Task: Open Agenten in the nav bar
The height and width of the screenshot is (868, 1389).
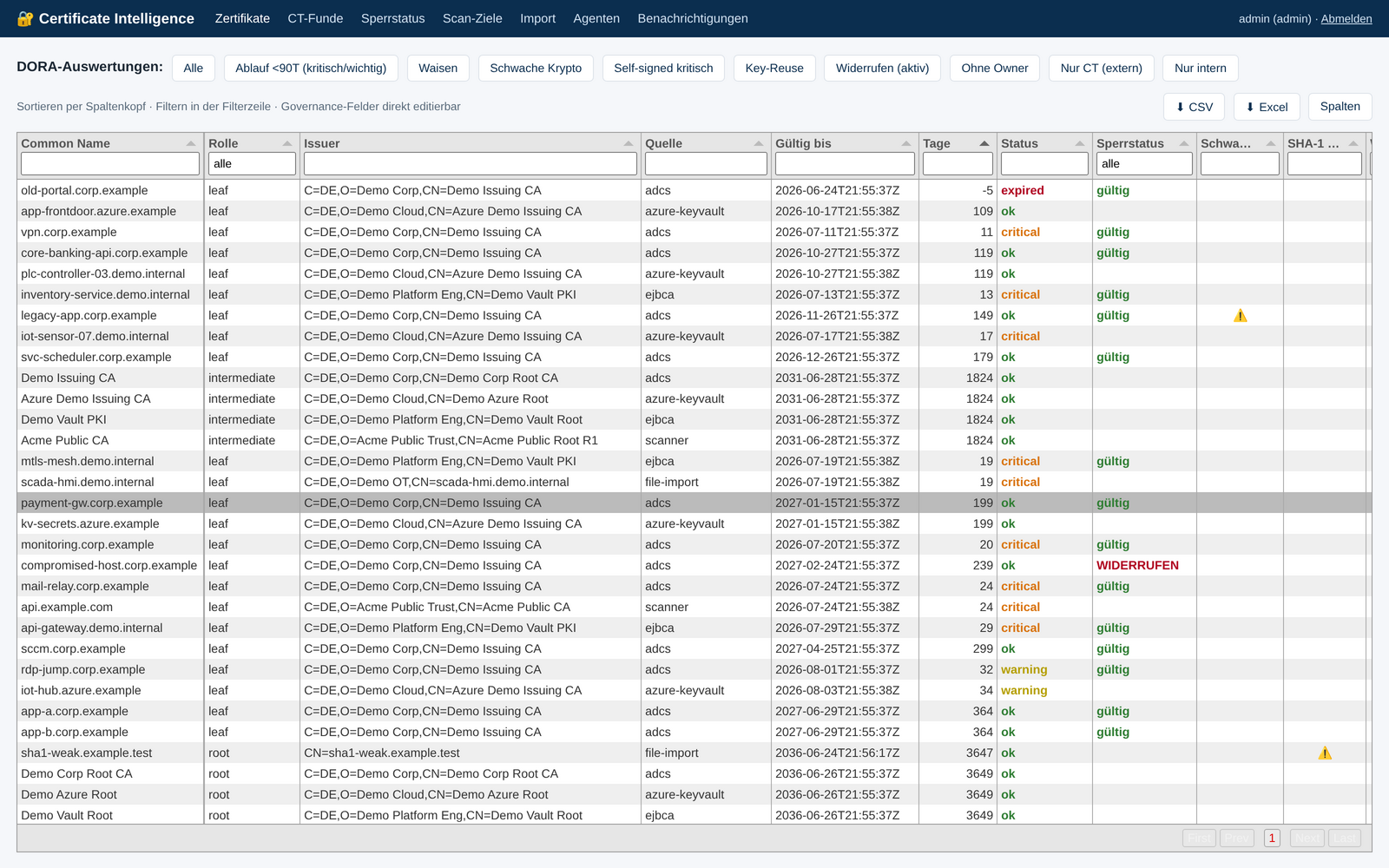Action: tap(596, 18)
